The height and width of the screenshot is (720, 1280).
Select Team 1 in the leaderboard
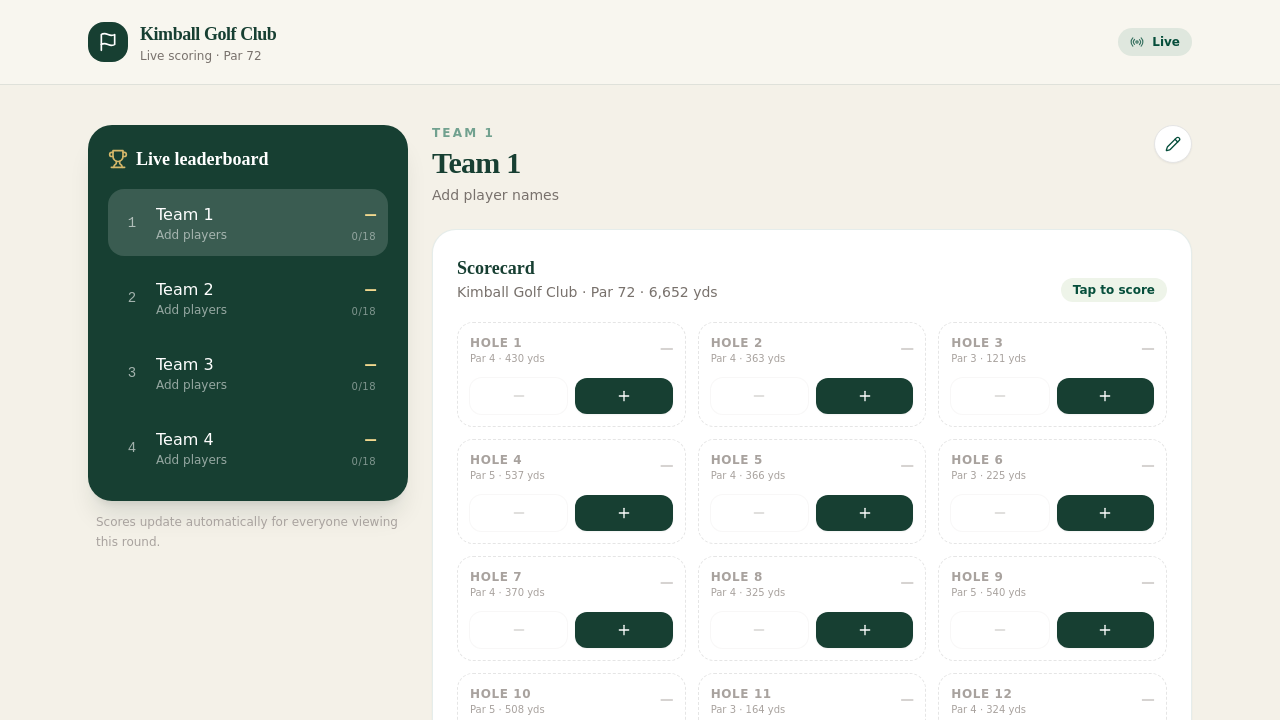(248, 222)
